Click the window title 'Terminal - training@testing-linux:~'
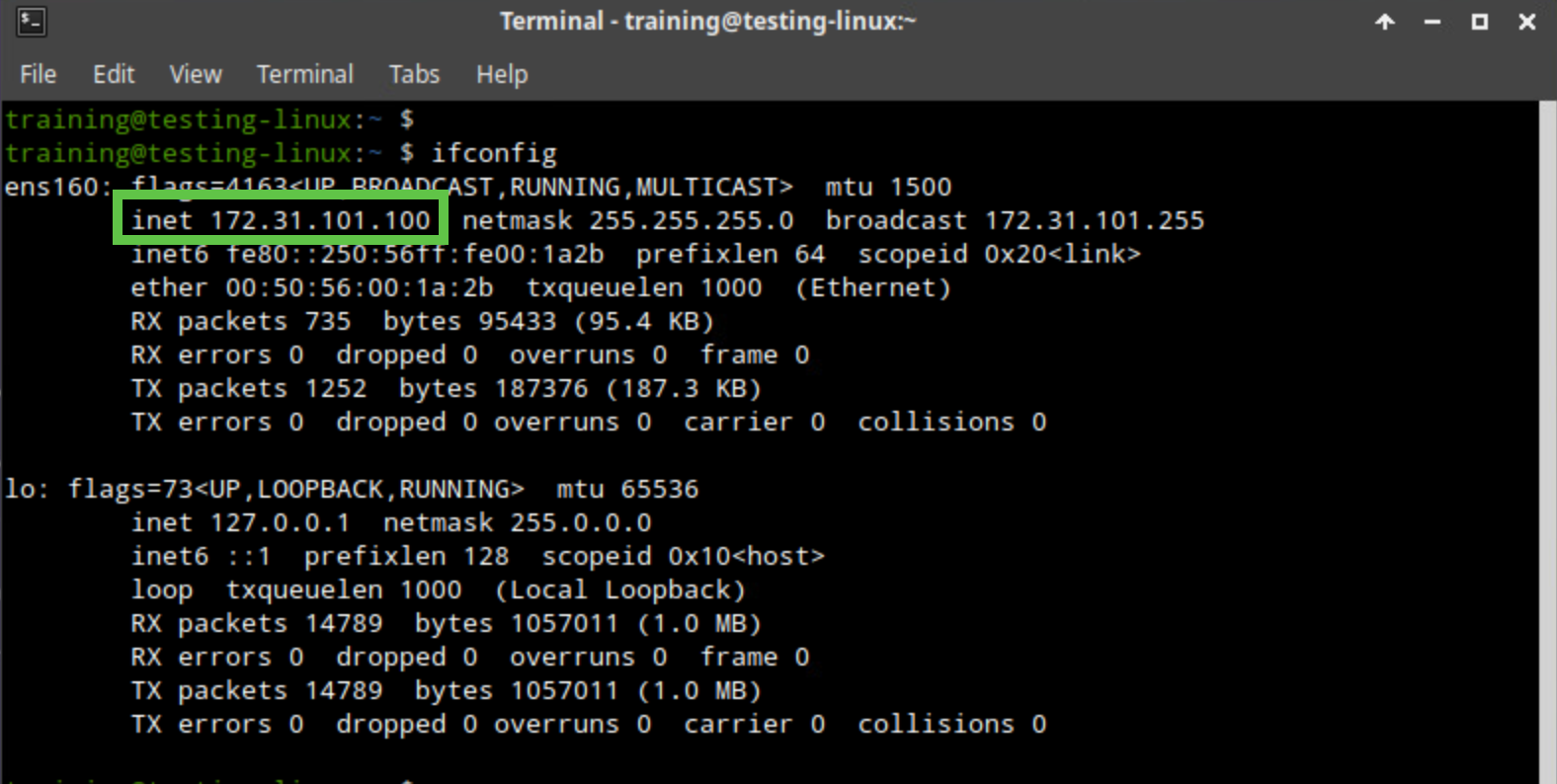This screenshot has height=784, width=1557. tap(707, 21)
